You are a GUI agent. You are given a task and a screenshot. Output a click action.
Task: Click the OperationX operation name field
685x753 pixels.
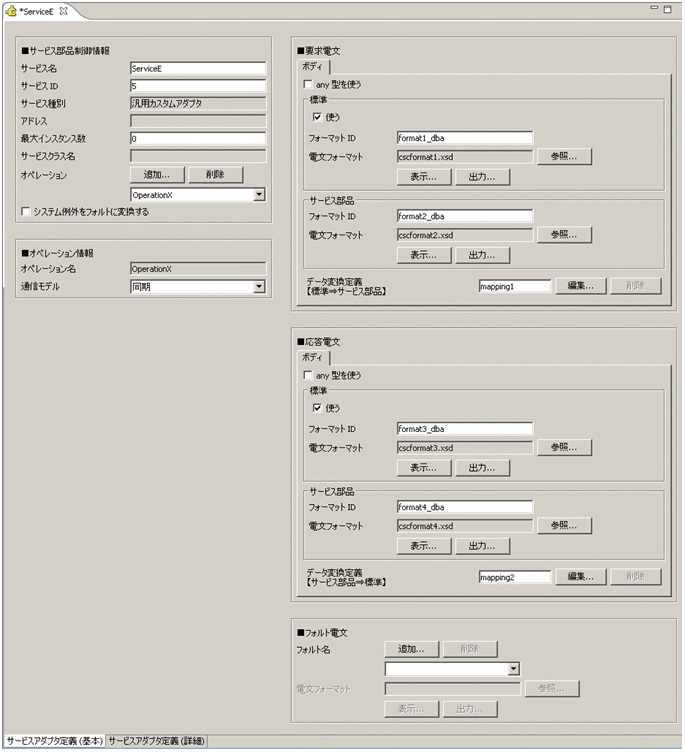198,269
